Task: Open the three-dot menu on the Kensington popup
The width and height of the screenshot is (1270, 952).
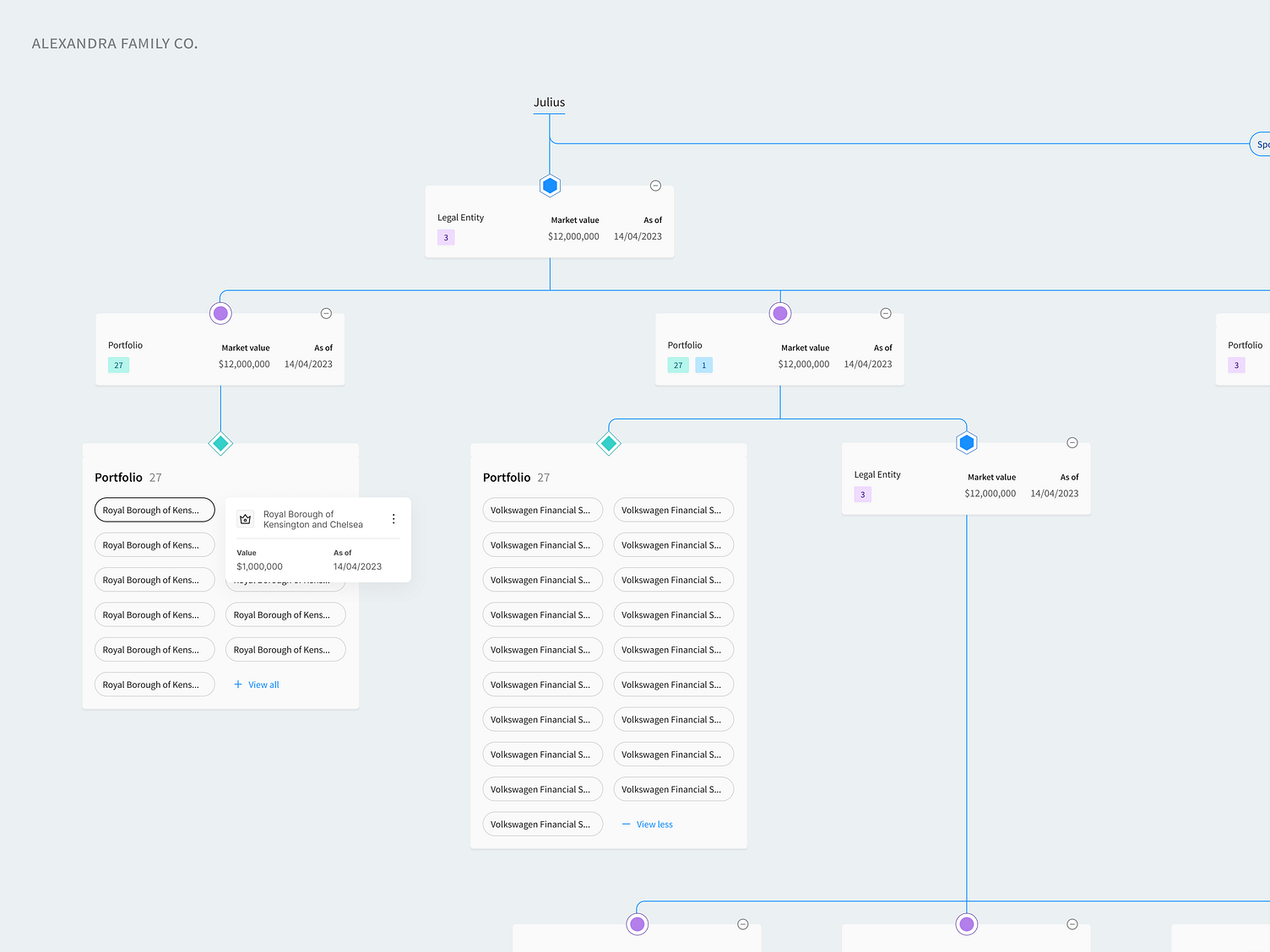Action: (393, 518)
